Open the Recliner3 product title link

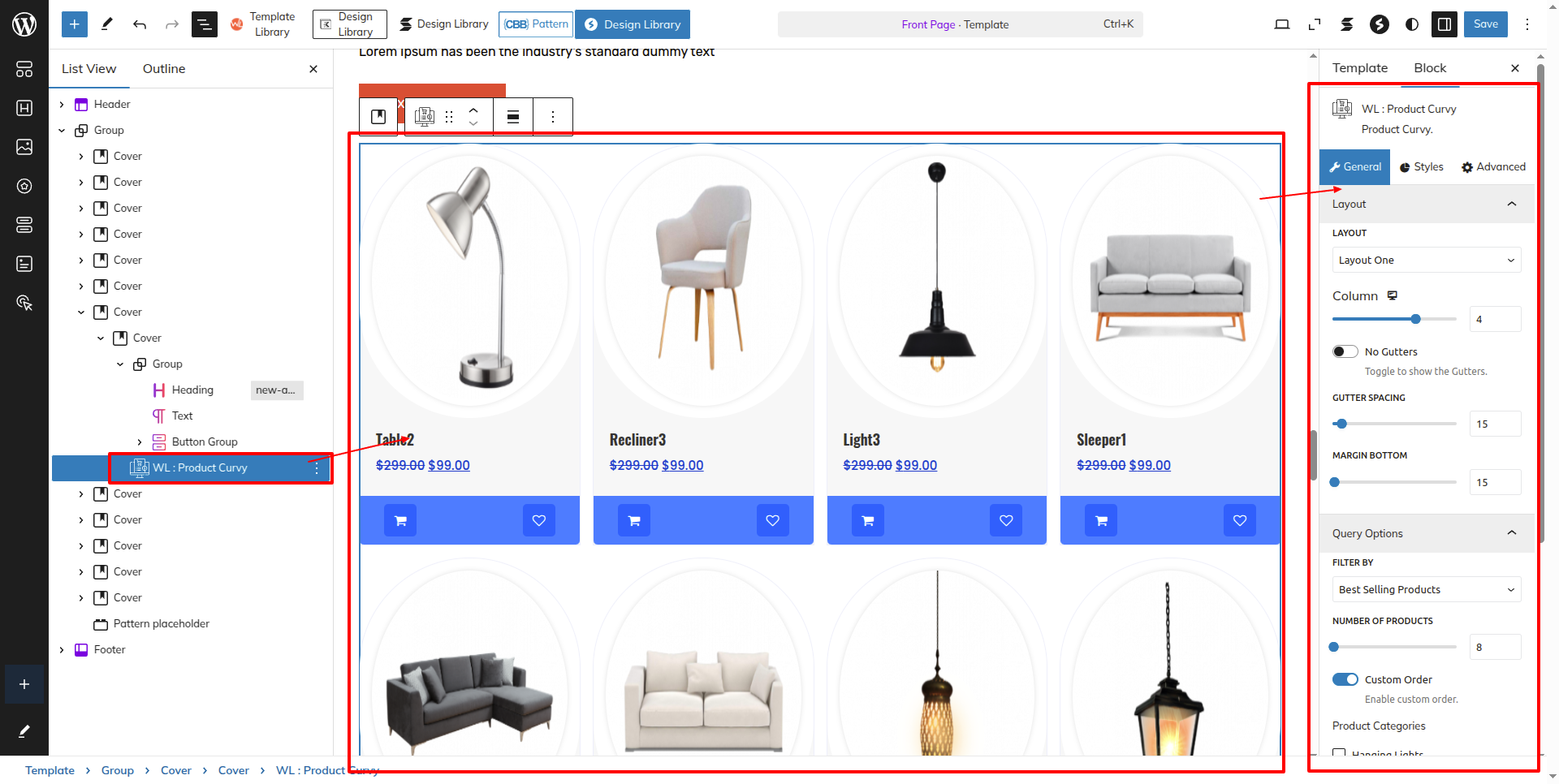click(637, 440)
